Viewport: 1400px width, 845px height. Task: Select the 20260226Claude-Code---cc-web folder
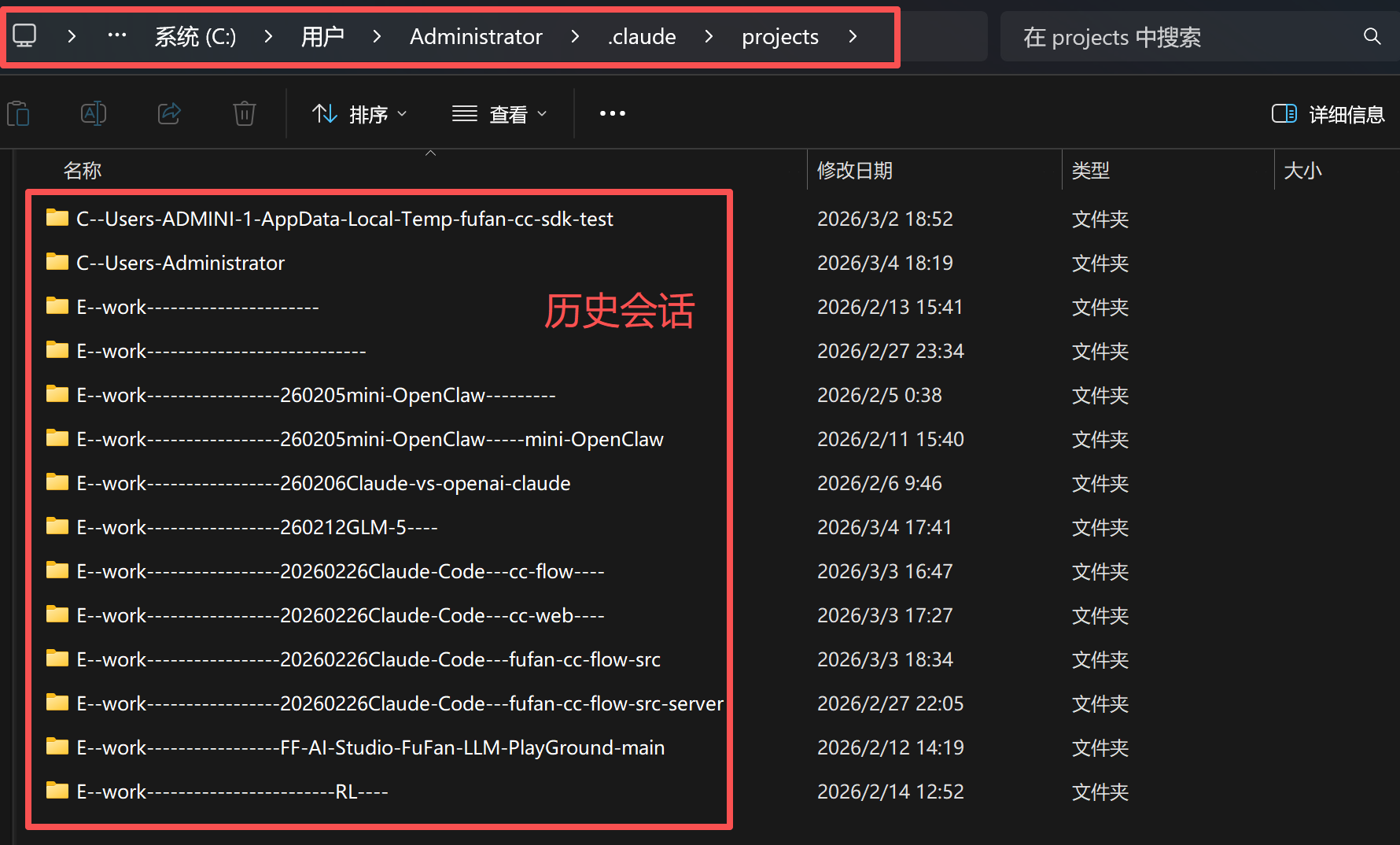(x=341, y=615)
